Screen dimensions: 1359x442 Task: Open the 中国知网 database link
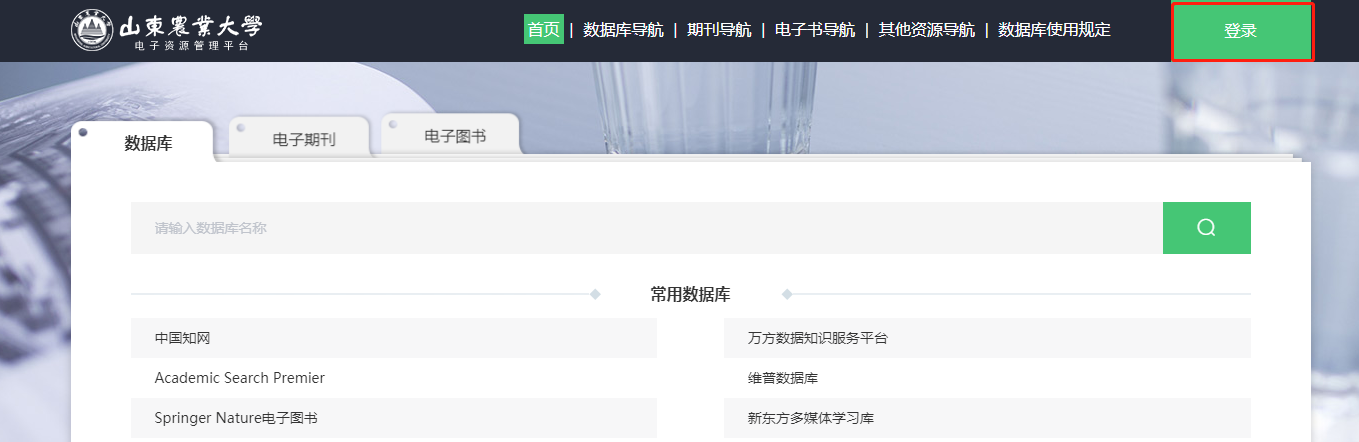tap(182, 338)
